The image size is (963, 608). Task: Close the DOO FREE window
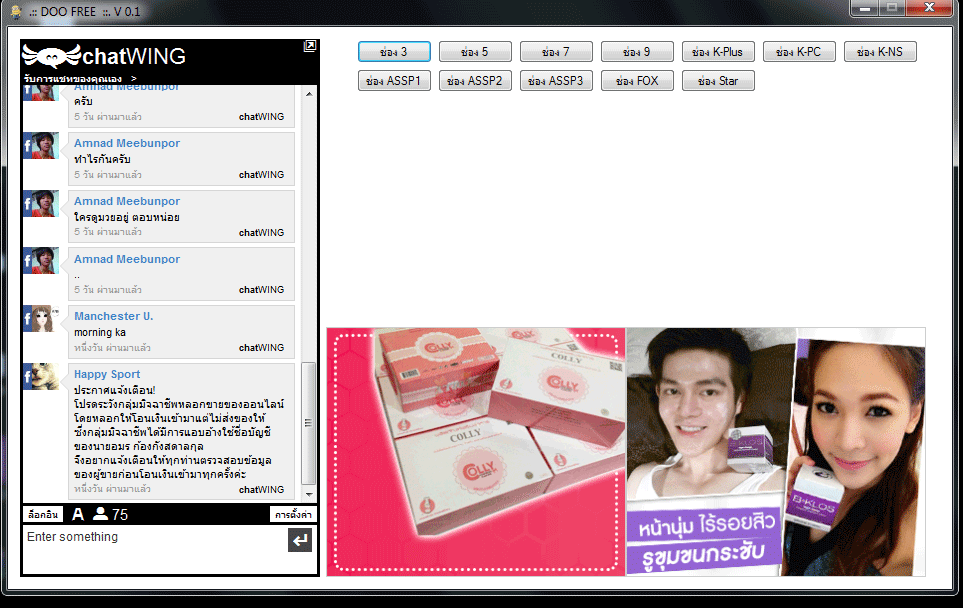click(929, 8)
